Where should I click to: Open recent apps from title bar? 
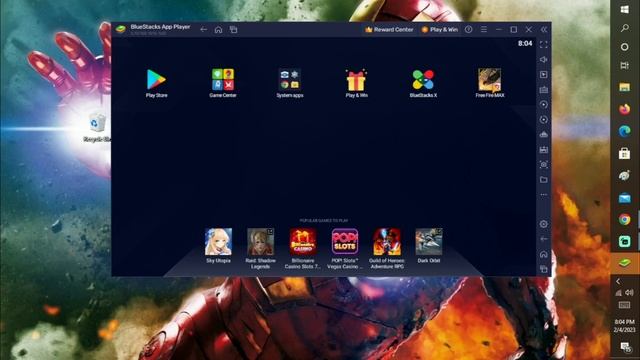click(x=233, y=29)
